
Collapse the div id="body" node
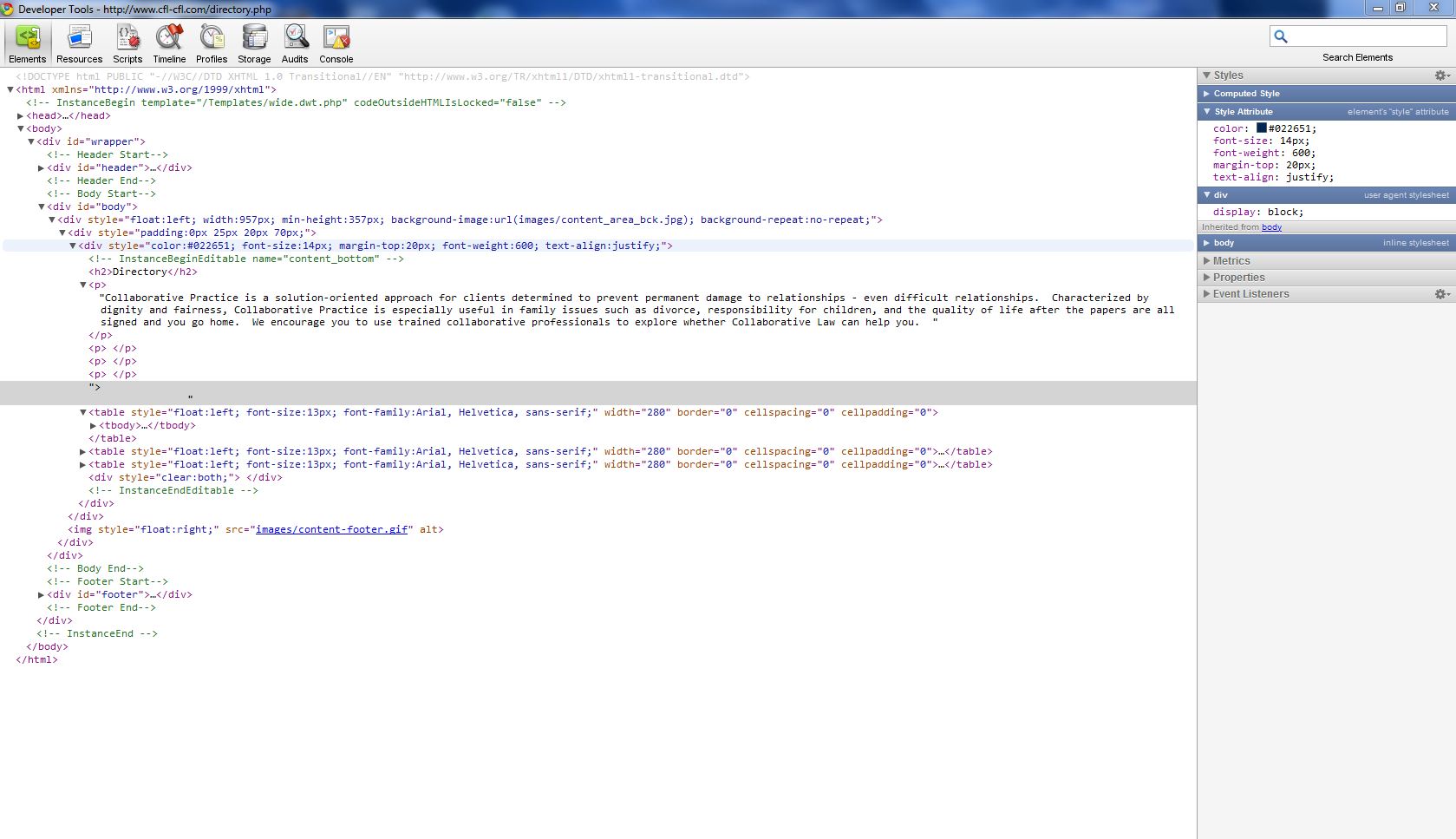(42, 206)
